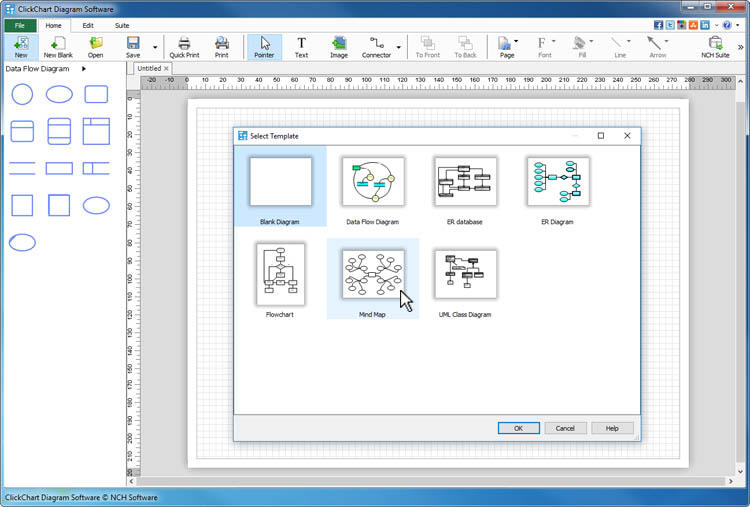Click the To Front icon
The height and width of the screenshot is (507, 750).
coord(428,47)
